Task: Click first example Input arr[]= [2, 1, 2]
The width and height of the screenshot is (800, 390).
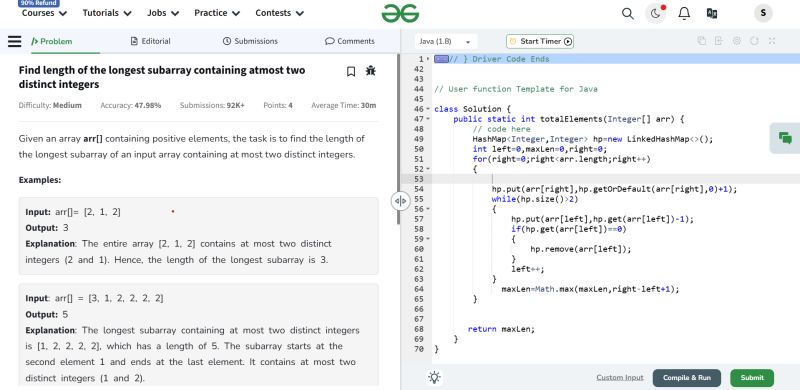Action: (73, 212)
